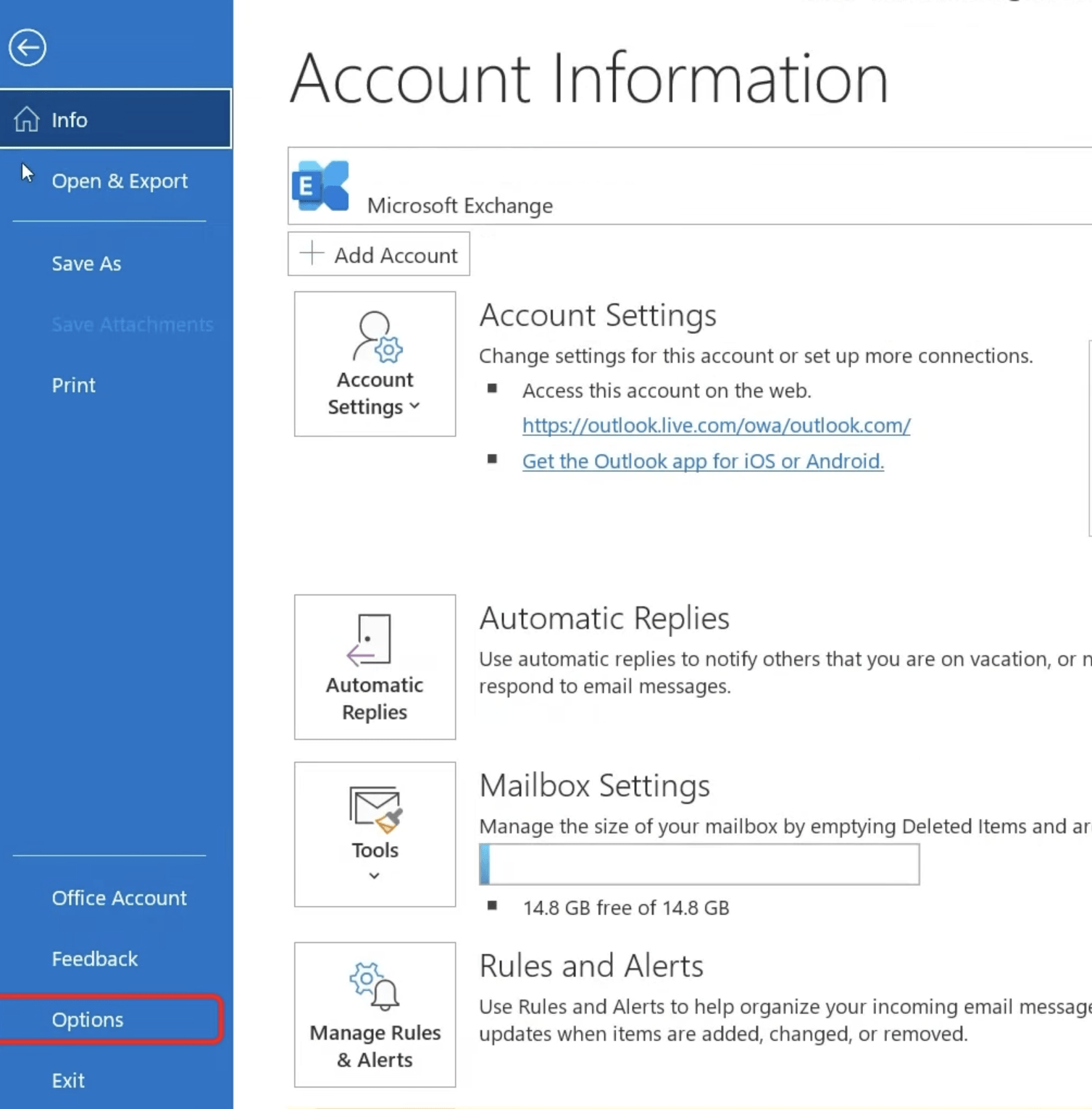Expand the Account Settings dropdown chevron
The height and width of the screenshot is (1109, 1092).
pyautogui.click(x=414, y=406)
